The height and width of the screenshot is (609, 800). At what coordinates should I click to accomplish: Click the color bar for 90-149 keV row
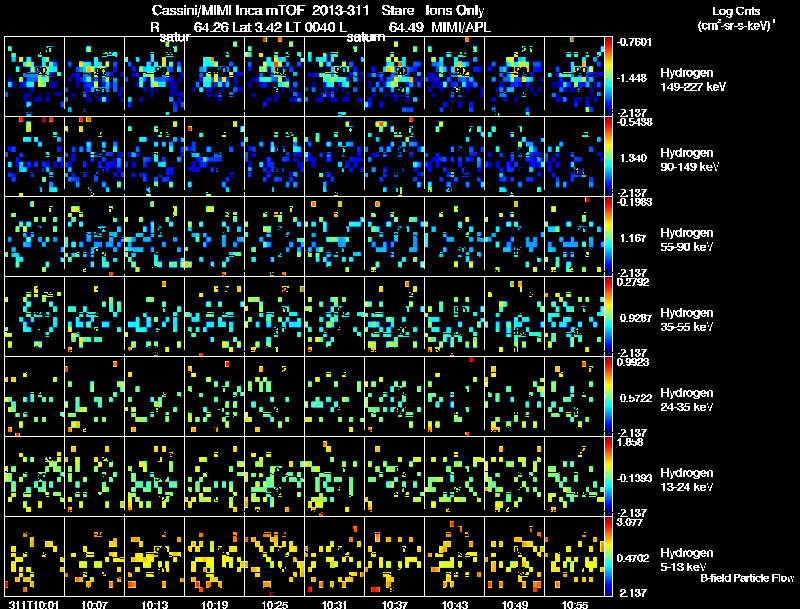point(608,156)
